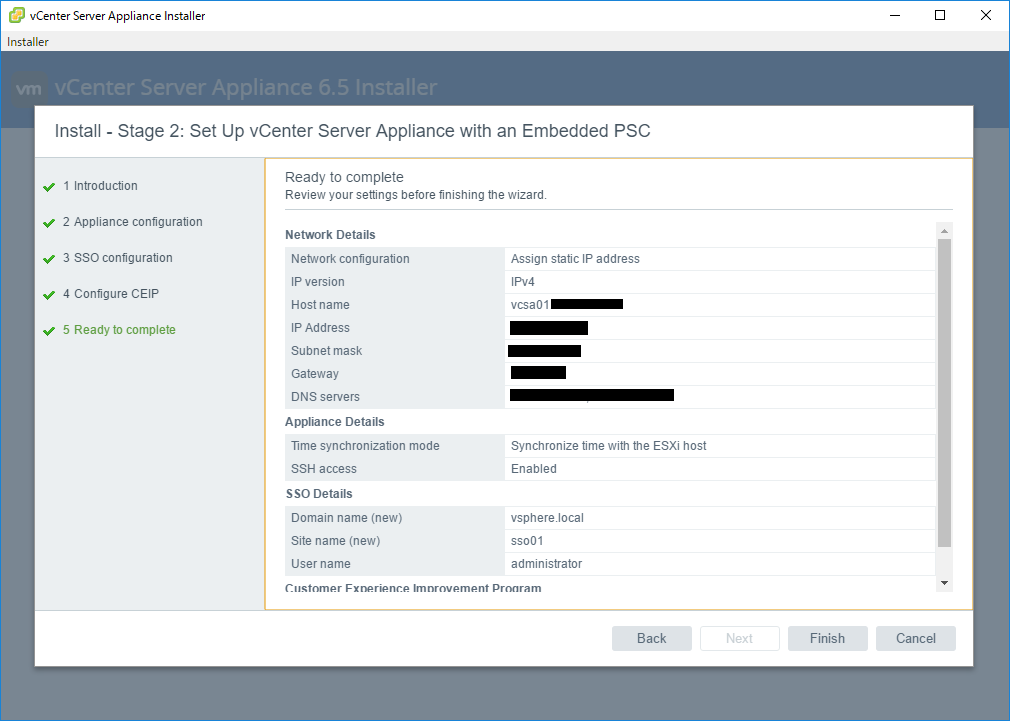1010x721 pixels.
Task: Click the checkmark beside Configure CEIP
Action: click(x=49, y=295)
